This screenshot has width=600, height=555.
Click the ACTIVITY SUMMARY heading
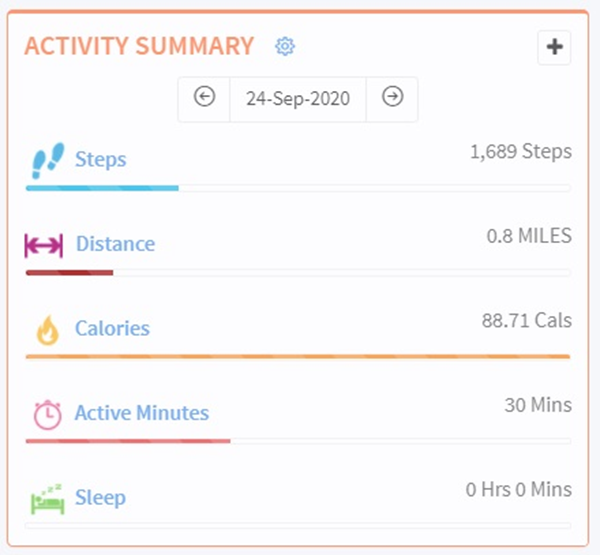pyautogui.click(x=139, y=46)
